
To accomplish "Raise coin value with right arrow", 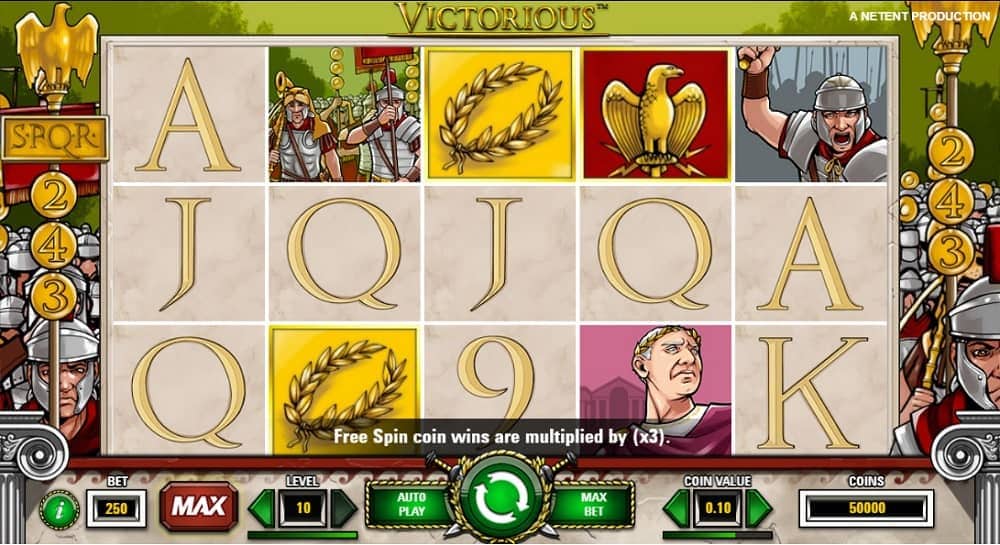I will click(759, 508).
